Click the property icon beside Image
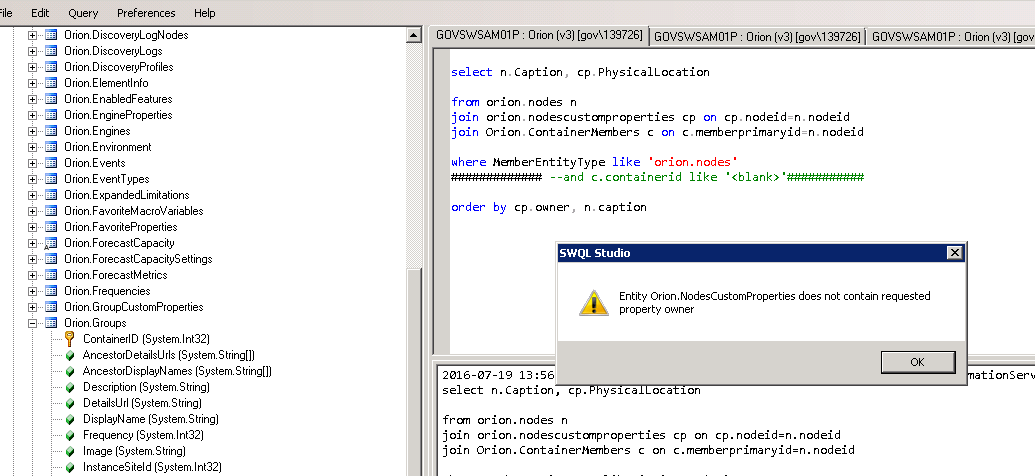The height and width of the screenshot is (476, 1035). click(x=70, y=451)
